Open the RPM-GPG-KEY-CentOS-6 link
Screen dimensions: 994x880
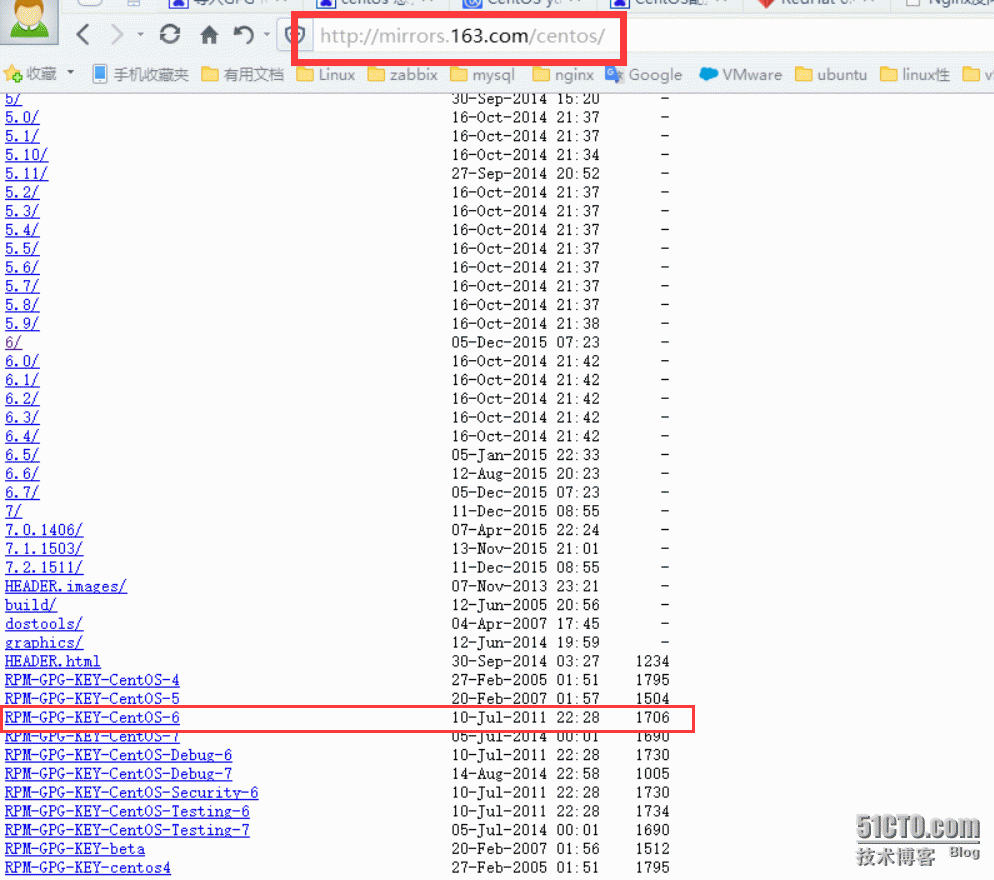[x=92, y=718]
